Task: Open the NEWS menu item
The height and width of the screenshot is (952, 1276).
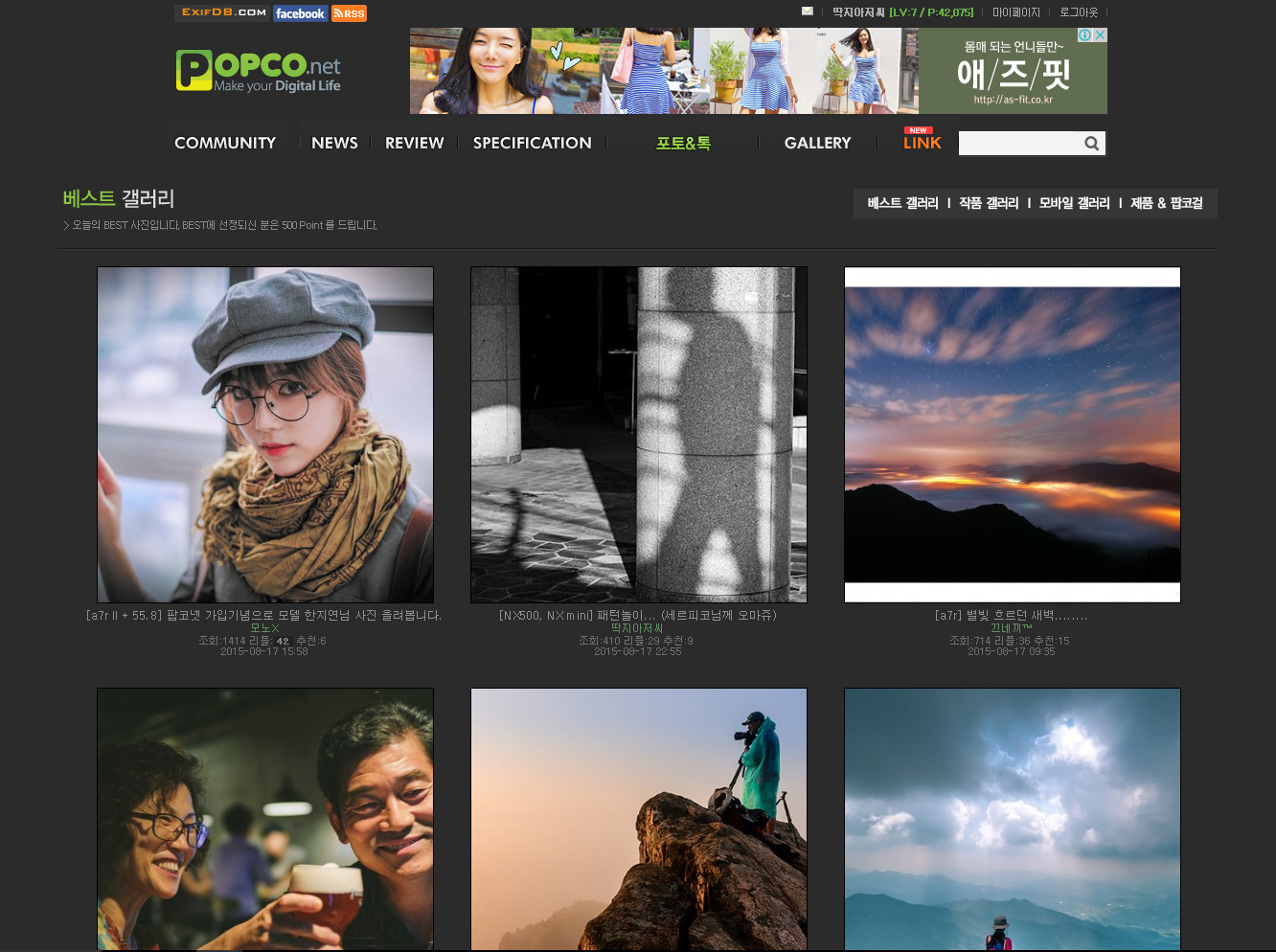Action: coord(334,143)
